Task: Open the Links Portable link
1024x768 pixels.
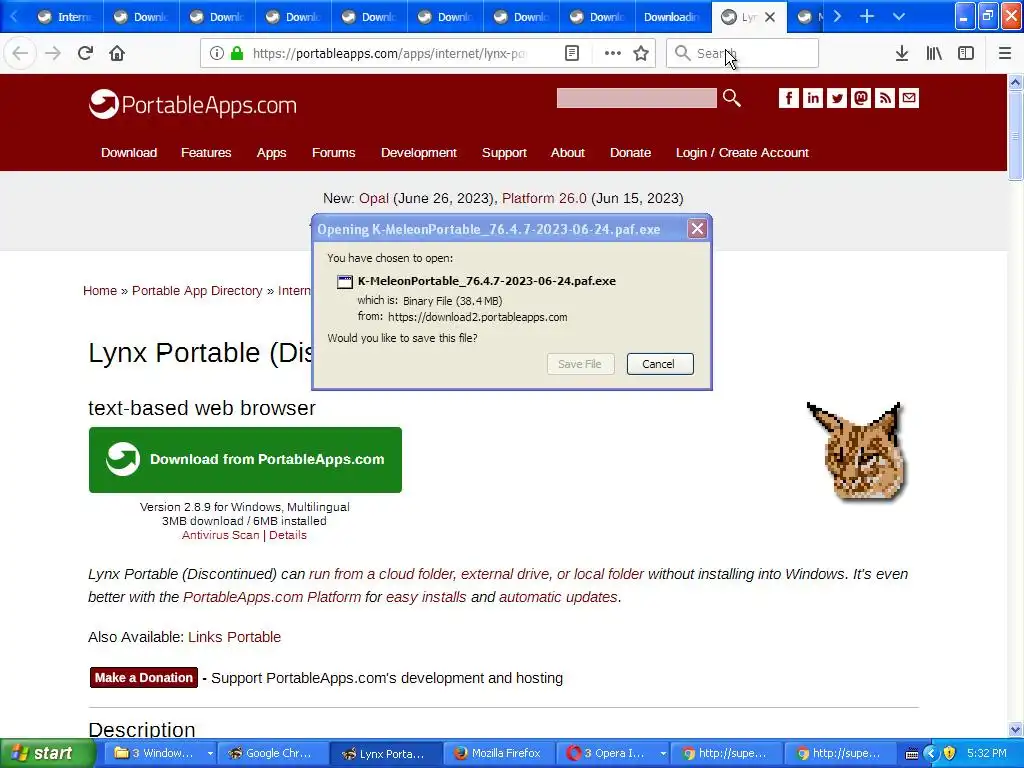Action: click(x=234, y=637)
